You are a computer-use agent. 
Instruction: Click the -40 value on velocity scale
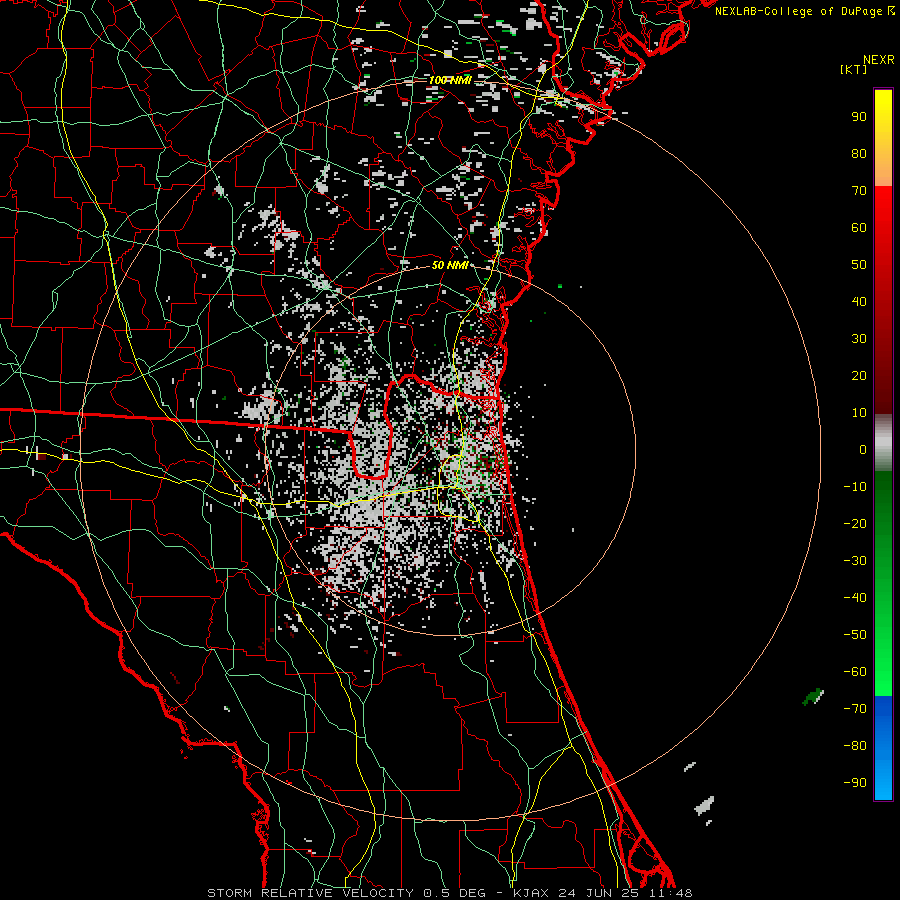coord(855,598)
